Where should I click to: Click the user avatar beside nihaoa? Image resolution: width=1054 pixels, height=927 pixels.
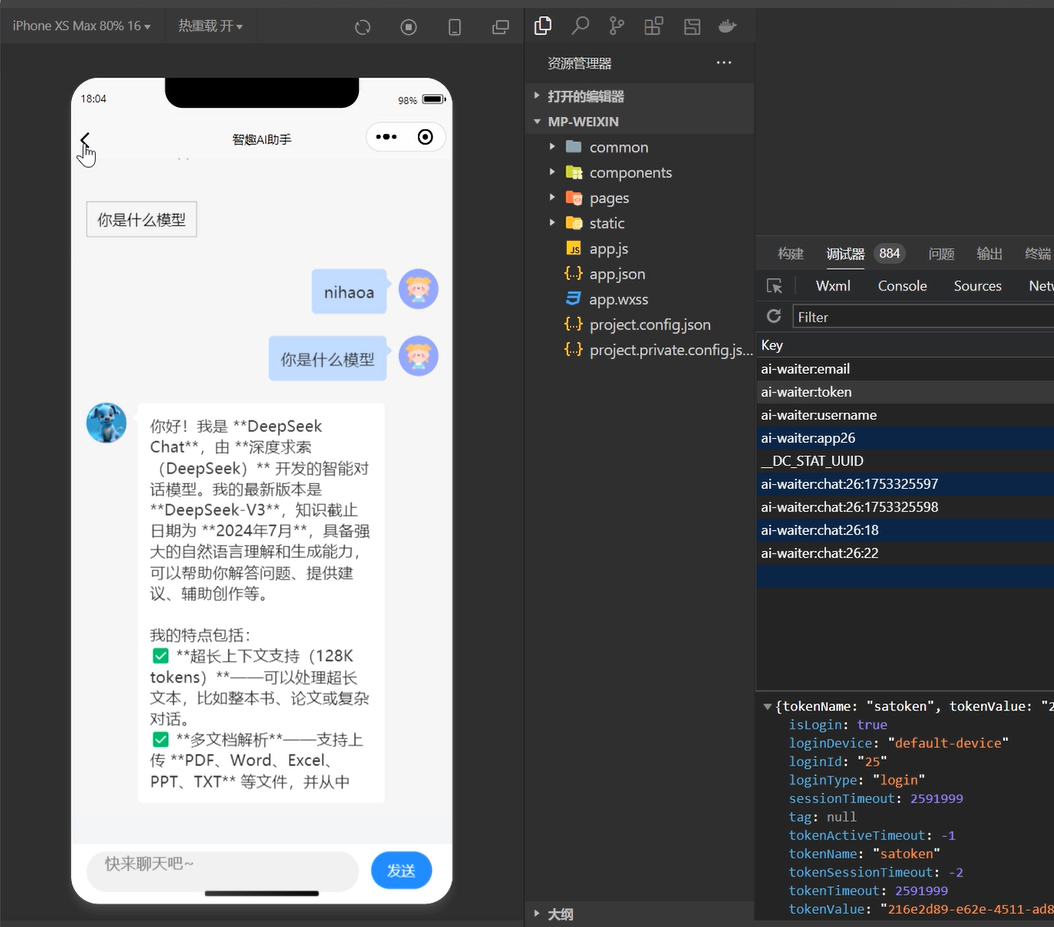point(418,289)
